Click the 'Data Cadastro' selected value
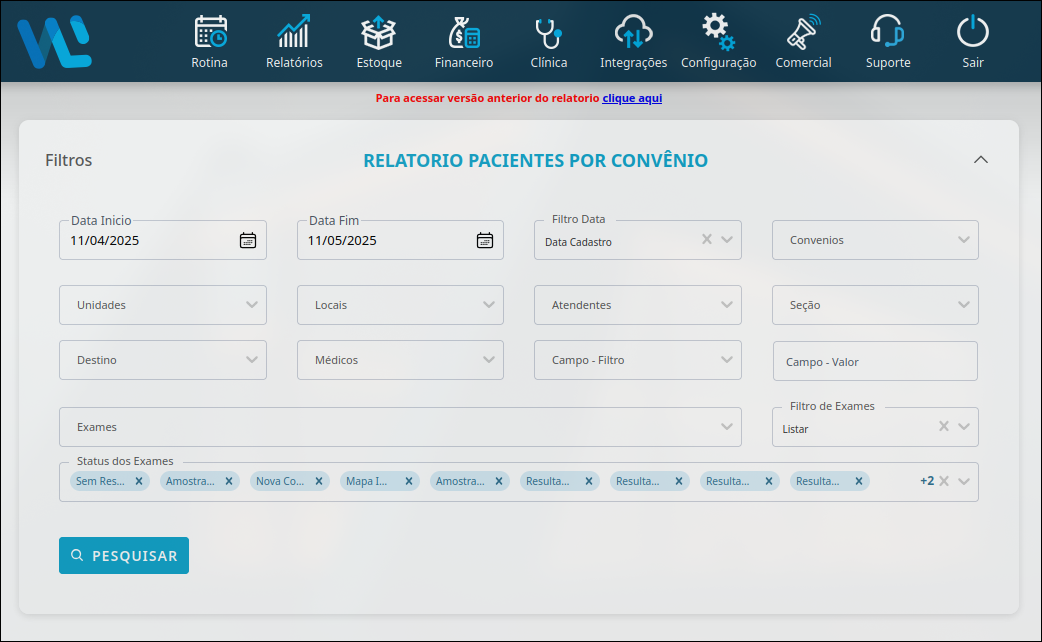 [578, 242]
